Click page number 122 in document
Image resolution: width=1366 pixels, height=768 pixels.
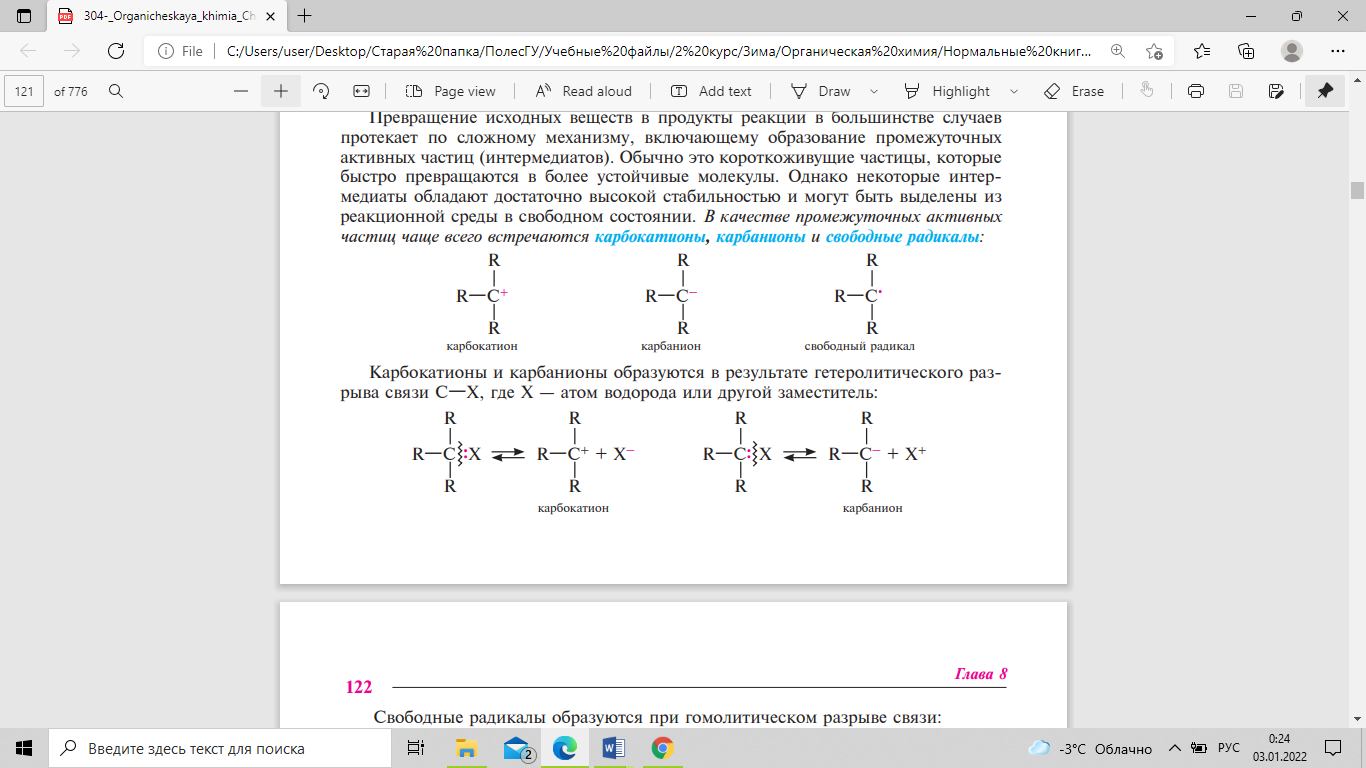(x=359, y=687)
